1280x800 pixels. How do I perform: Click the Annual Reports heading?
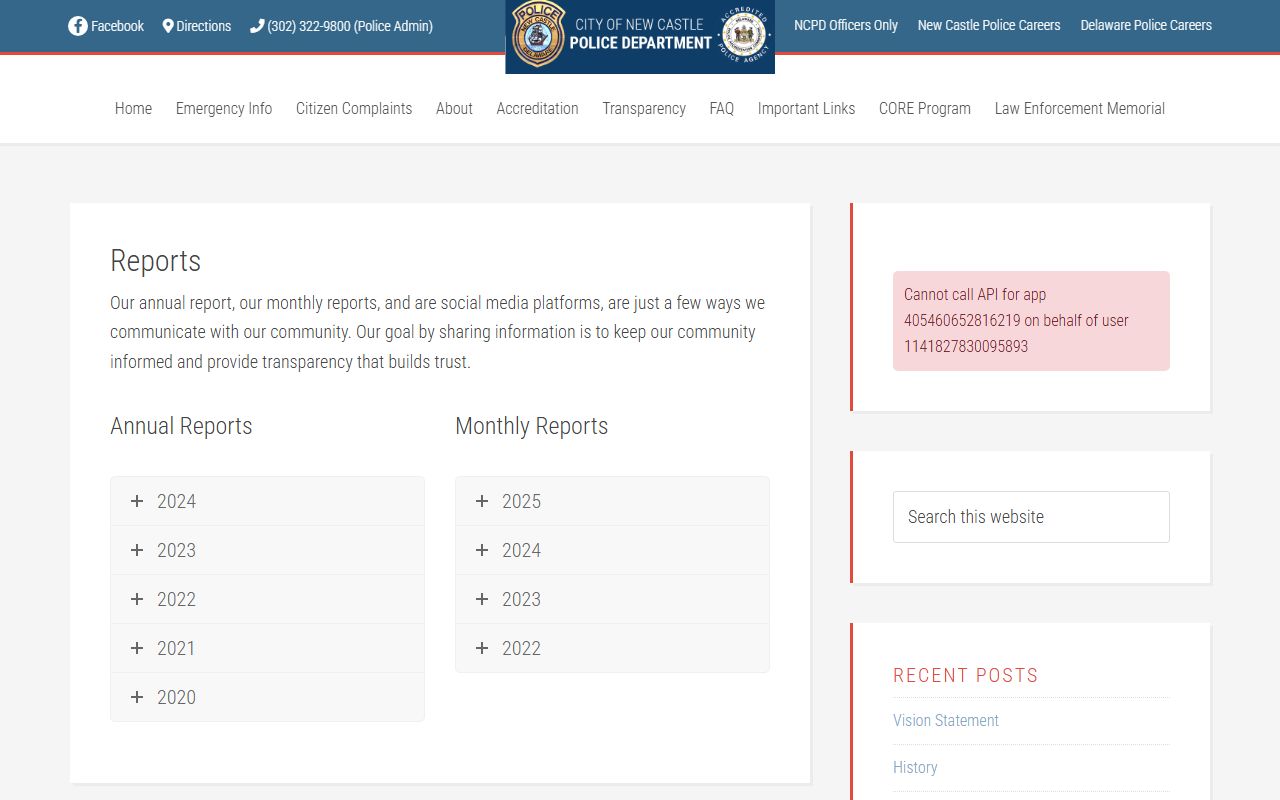click(181, 426)
